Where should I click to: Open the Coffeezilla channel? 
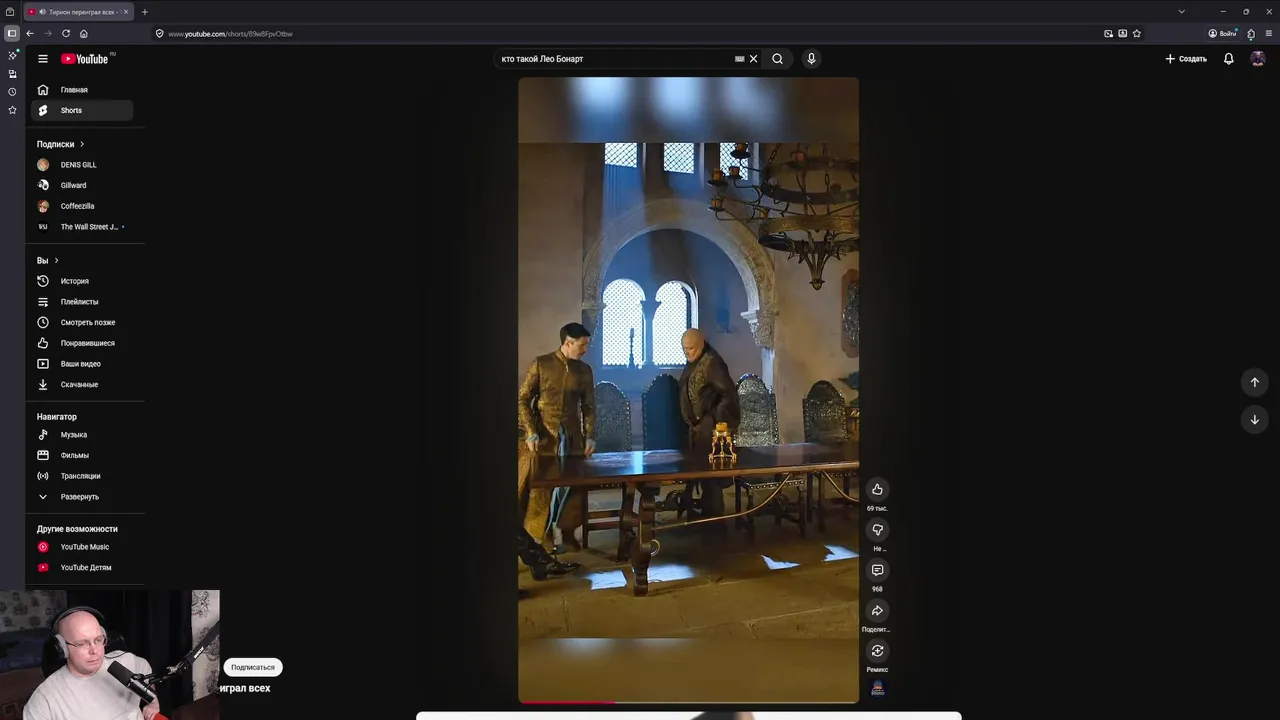[80, 206]
